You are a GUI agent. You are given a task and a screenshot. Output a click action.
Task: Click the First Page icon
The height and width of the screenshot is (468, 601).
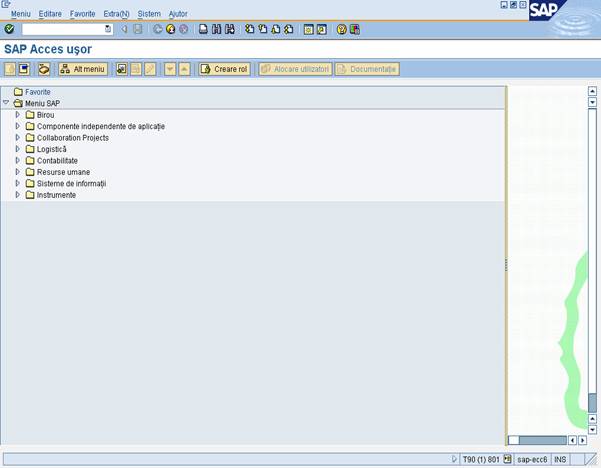click(x=250, y=29)
